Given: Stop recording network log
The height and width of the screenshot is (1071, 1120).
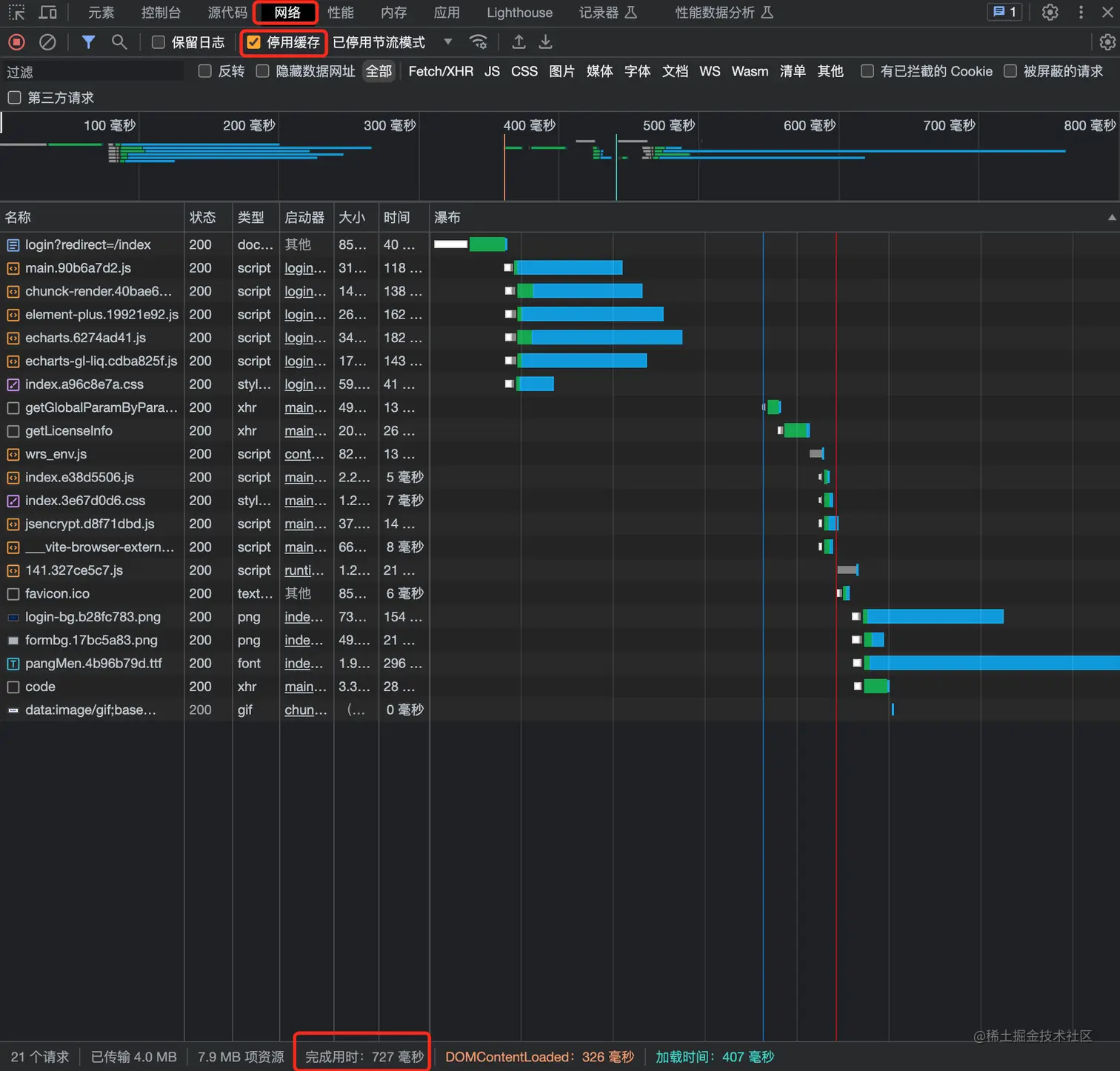Looking at the screenshot, I should pos(17,42).
